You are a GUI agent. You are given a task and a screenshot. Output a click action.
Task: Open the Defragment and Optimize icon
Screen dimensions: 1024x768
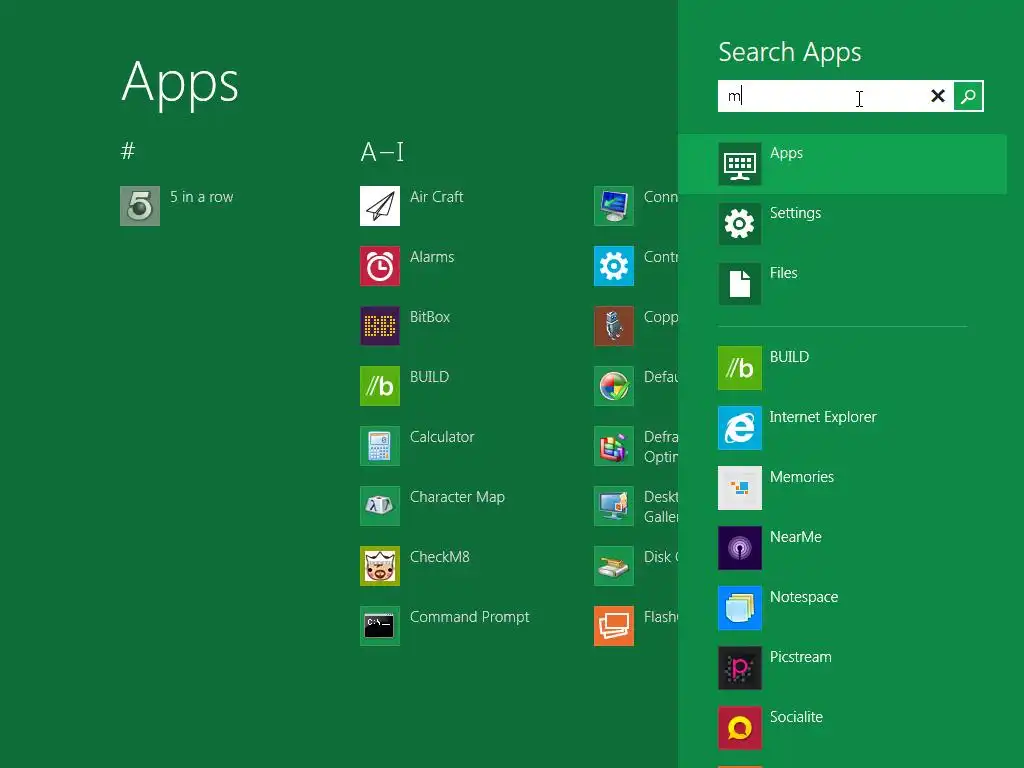[613, 446]
